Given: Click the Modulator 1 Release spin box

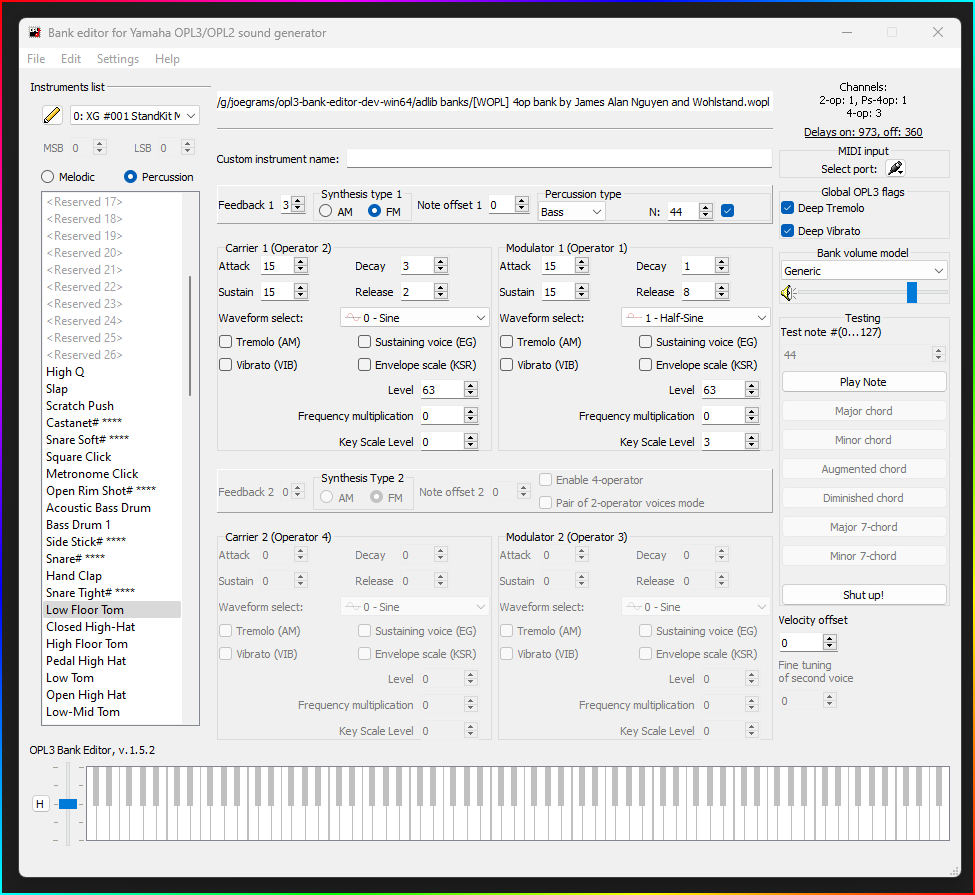Looking at the screenshot, I should 705,292.
